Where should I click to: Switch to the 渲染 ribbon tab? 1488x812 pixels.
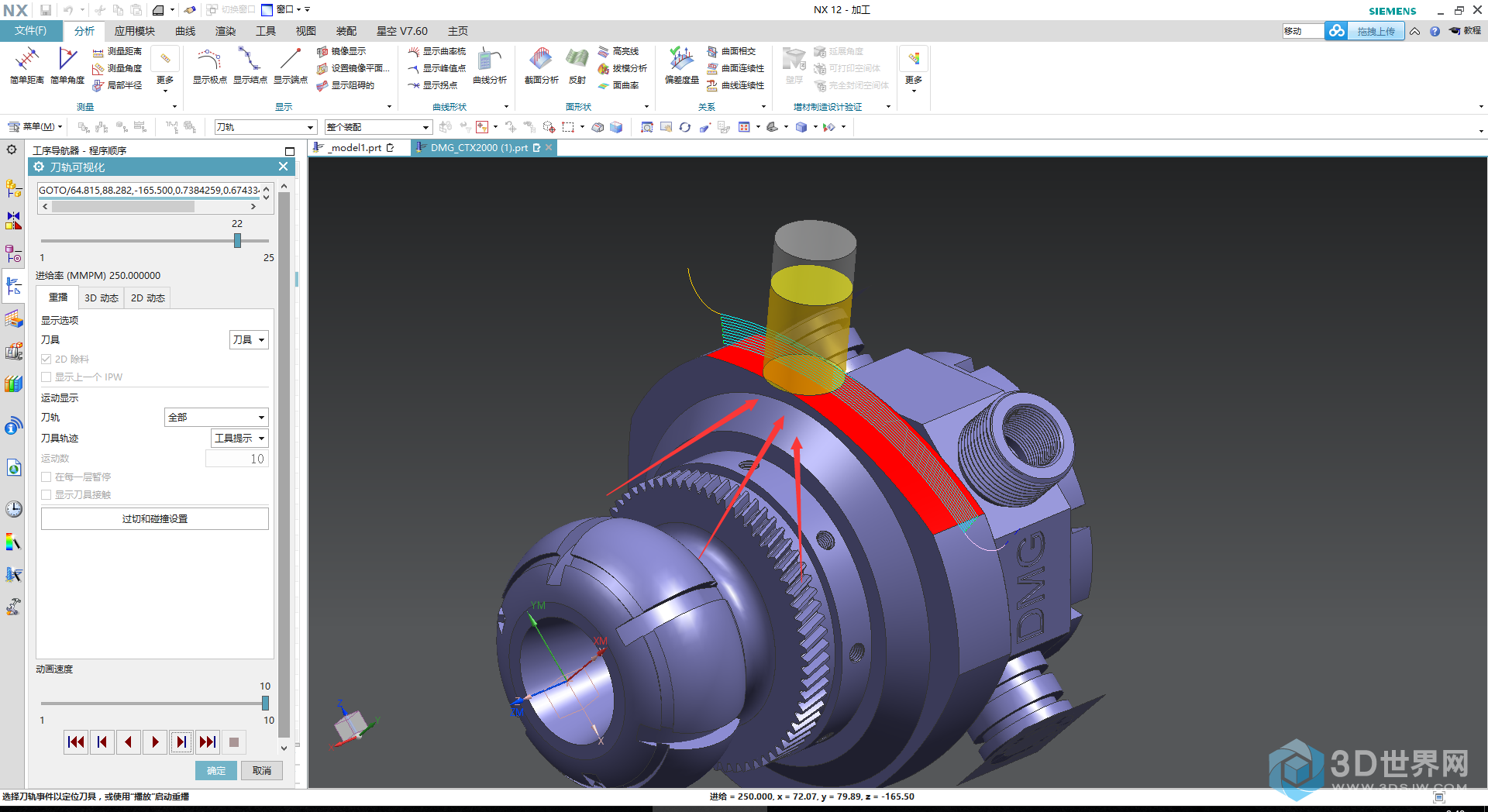pyautogui.click(x=226, y=31)
